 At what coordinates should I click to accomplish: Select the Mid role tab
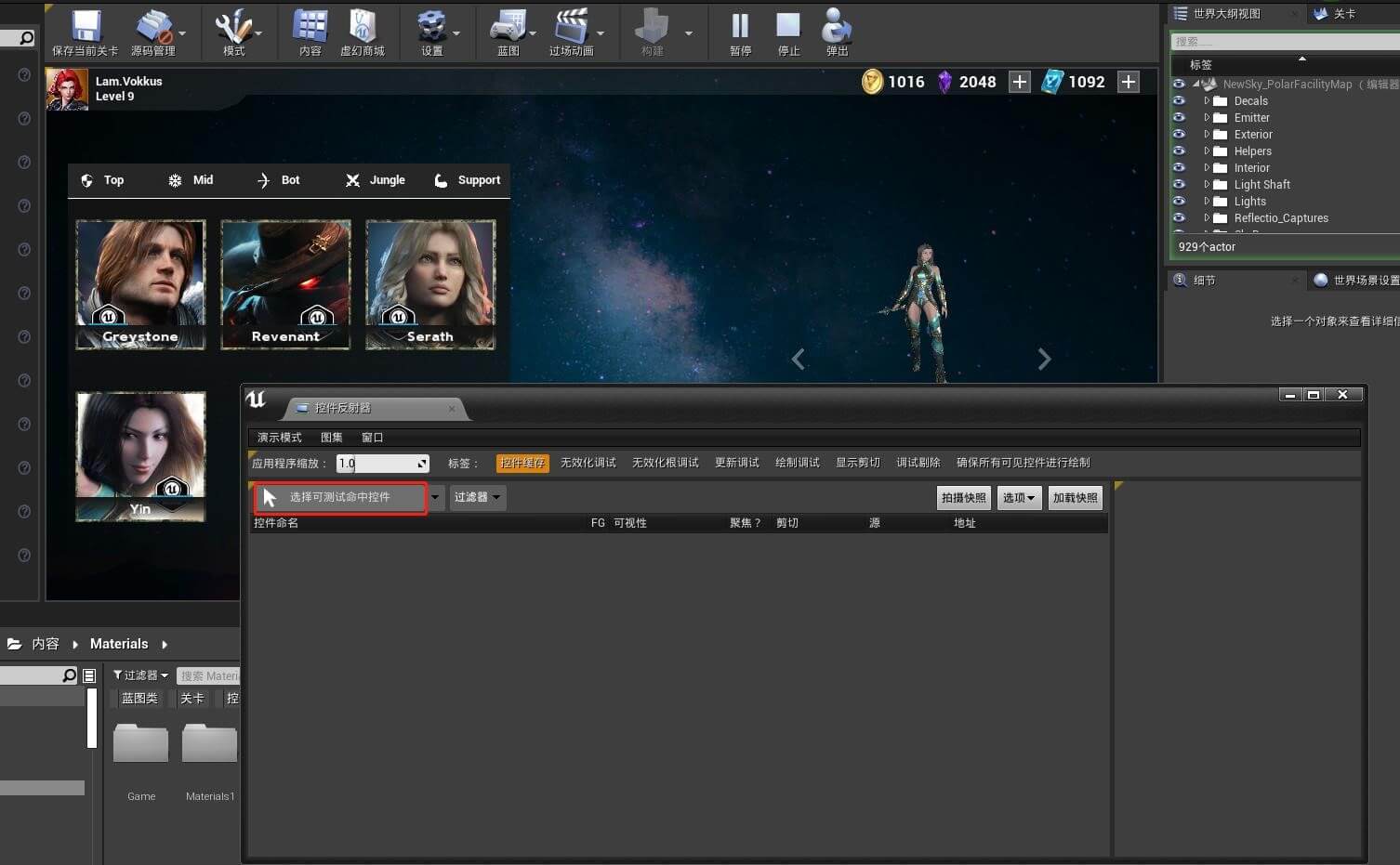(191, 180)
